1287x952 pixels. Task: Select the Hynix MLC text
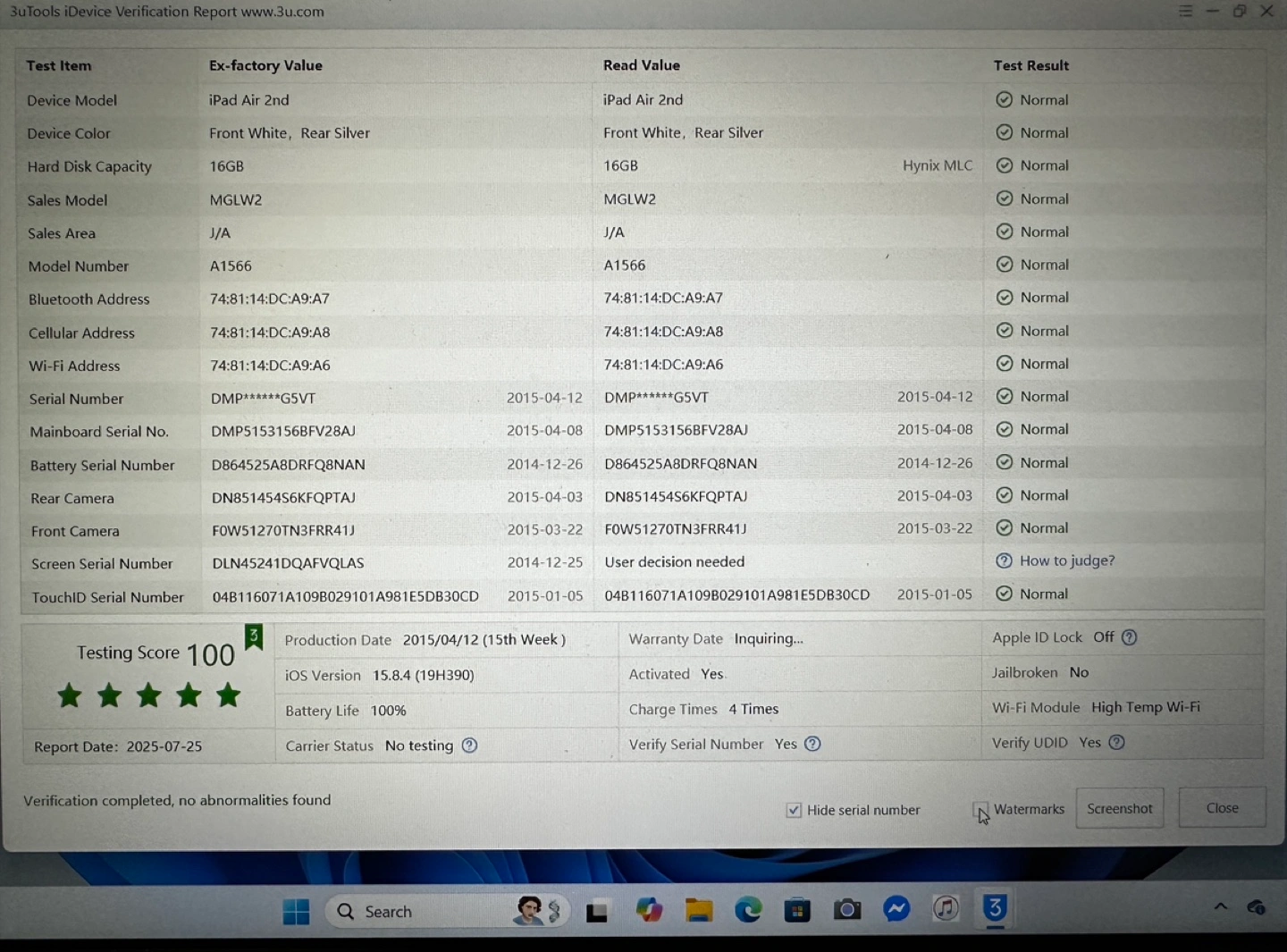click(937, 165)
